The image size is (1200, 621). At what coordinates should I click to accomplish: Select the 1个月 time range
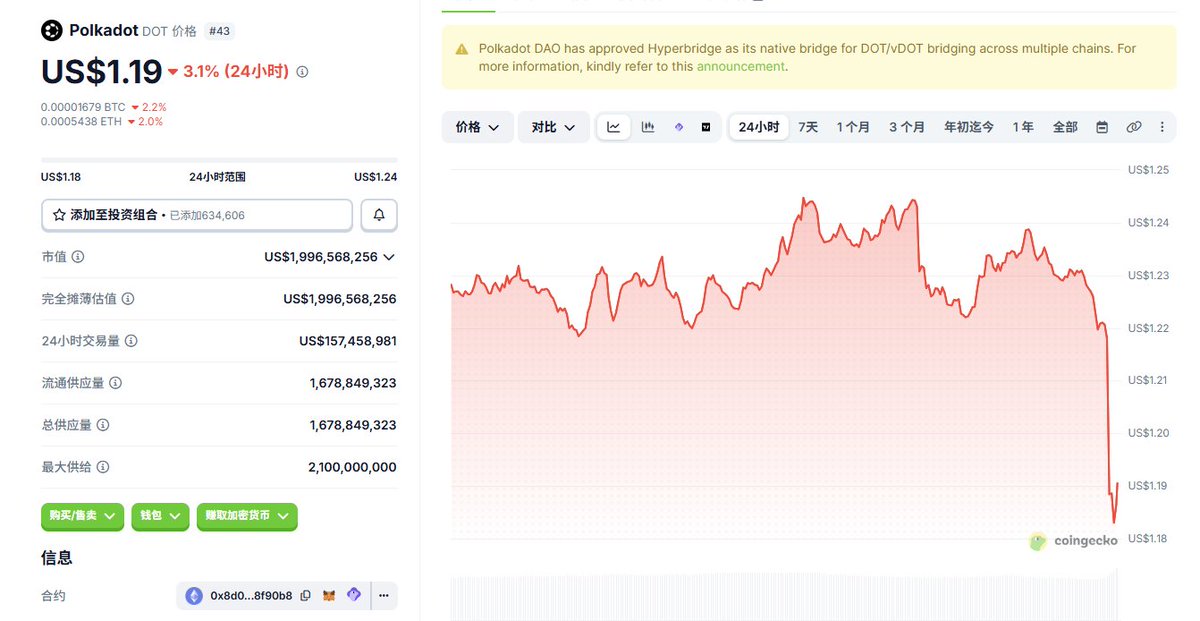click(x=853, y=127)
